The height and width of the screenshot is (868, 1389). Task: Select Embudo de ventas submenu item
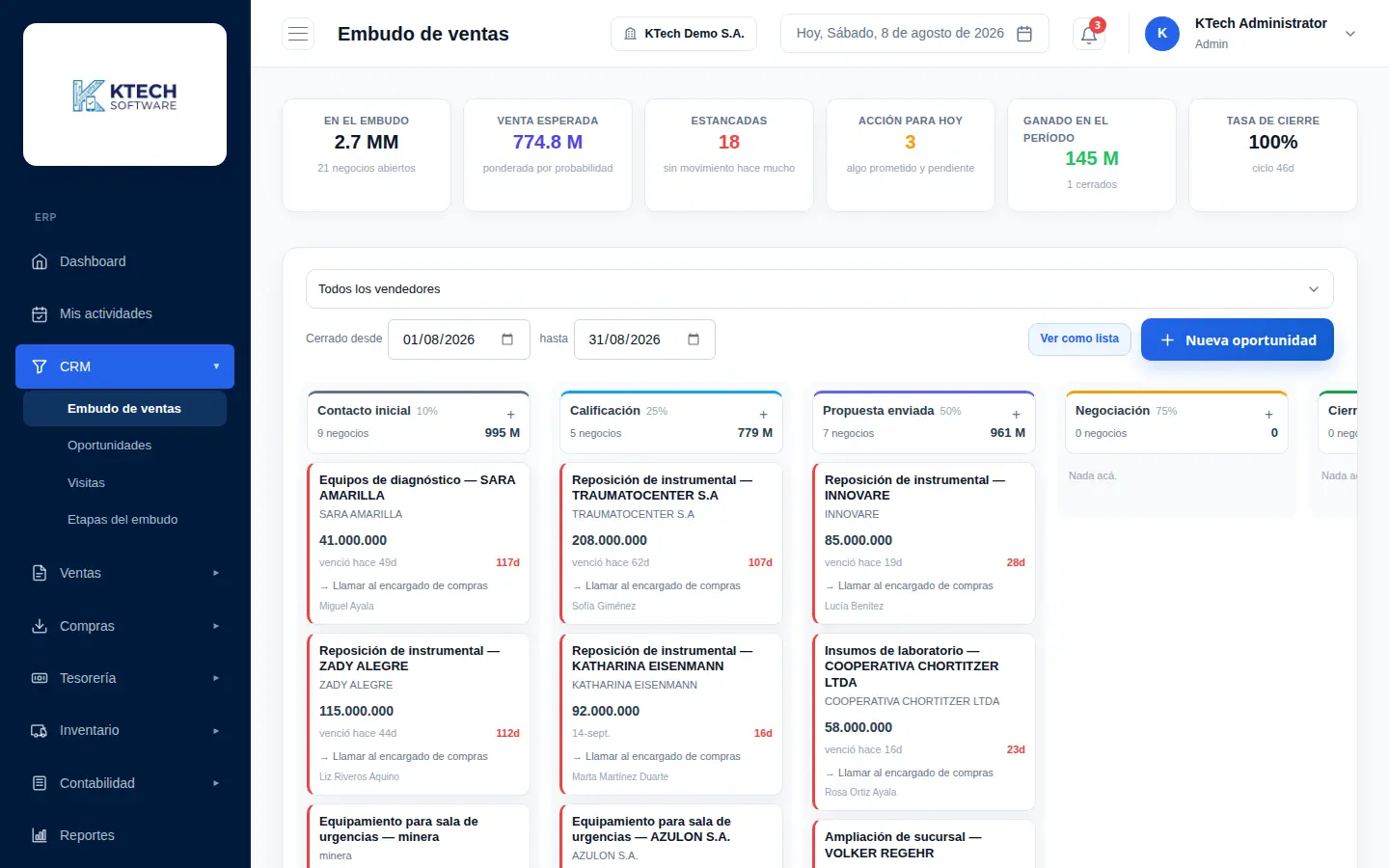click(x=124, y=408)
